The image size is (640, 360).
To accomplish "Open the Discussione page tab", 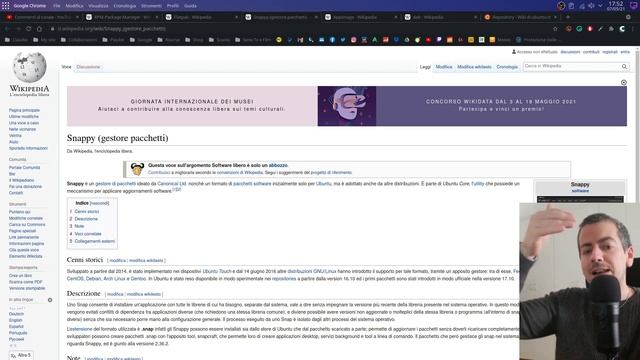I will [88, 67].
